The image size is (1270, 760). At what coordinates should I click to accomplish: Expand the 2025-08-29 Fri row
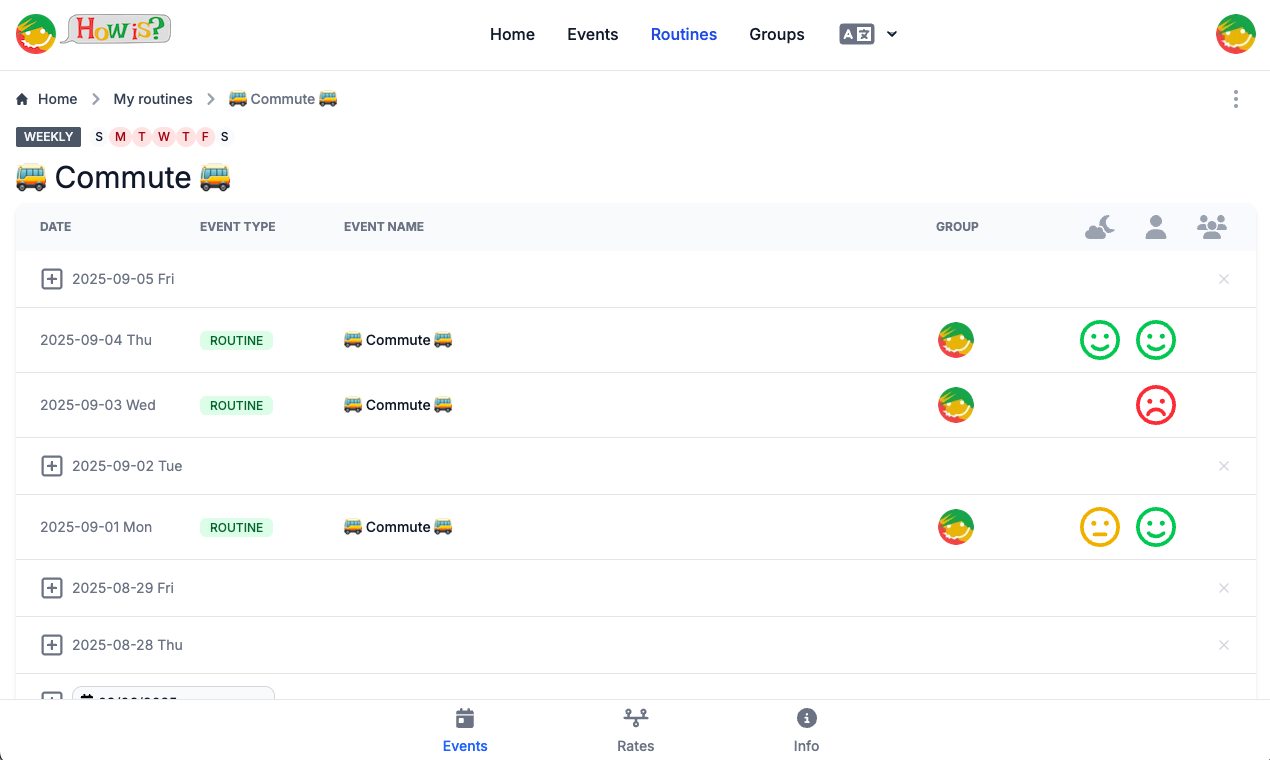coord(51,588)
